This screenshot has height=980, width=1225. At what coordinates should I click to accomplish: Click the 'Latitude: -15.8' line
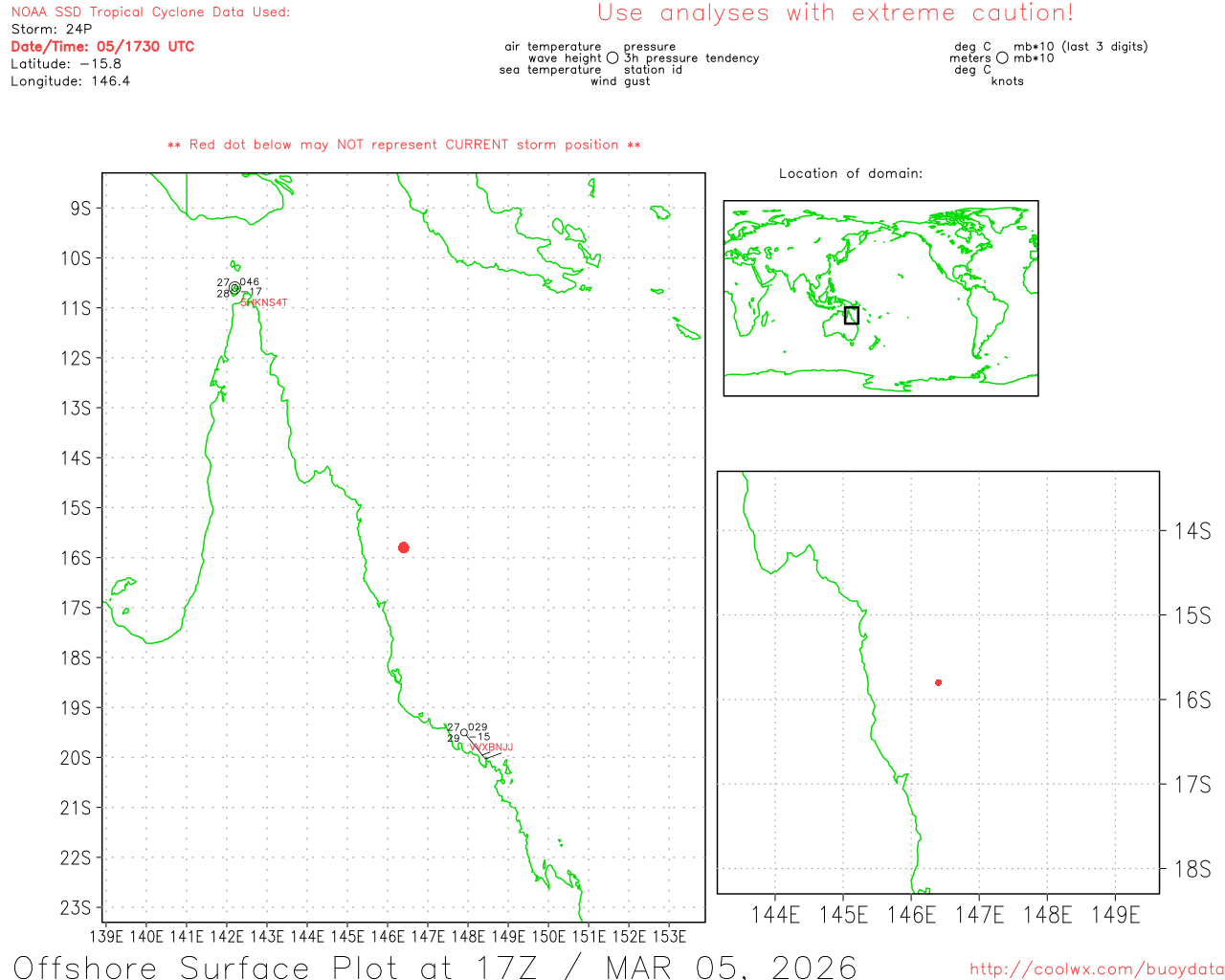66,64
